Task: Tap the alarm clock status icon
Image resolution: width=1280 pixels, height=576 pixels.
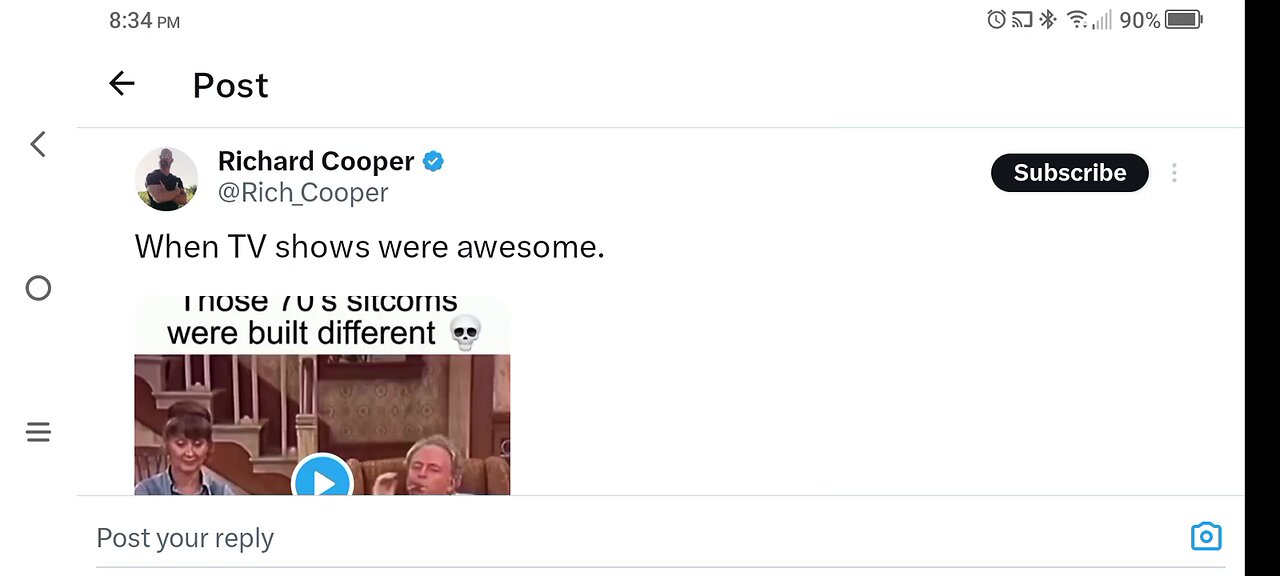Action: [x=996, y=20]
